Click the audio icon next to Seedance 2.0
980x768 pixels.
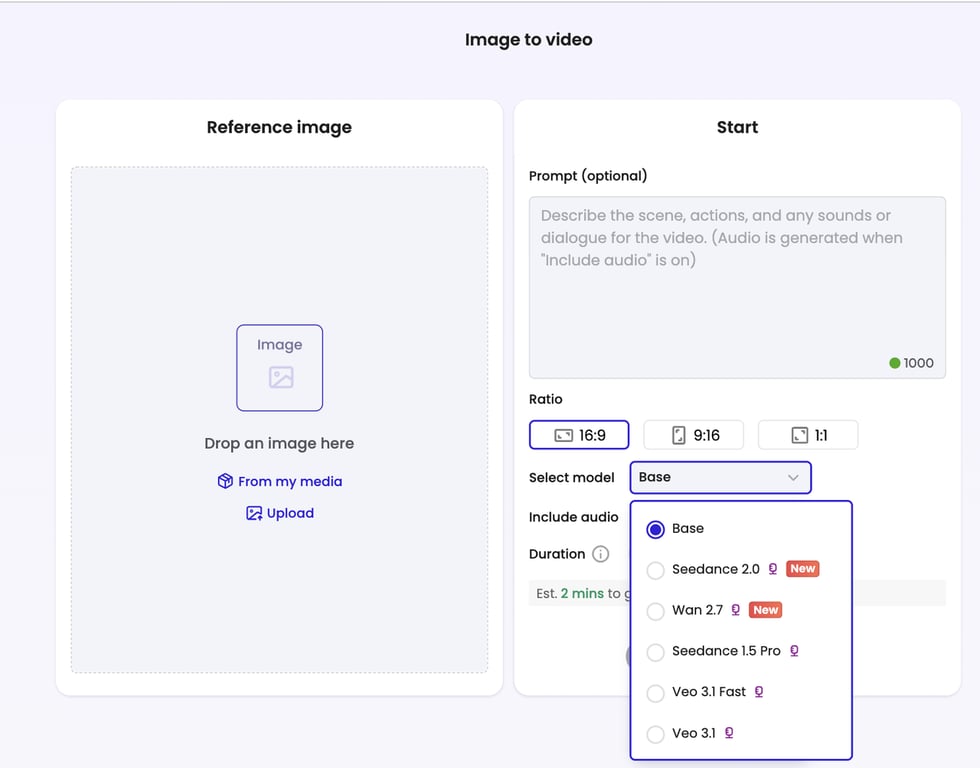[773, 569]
